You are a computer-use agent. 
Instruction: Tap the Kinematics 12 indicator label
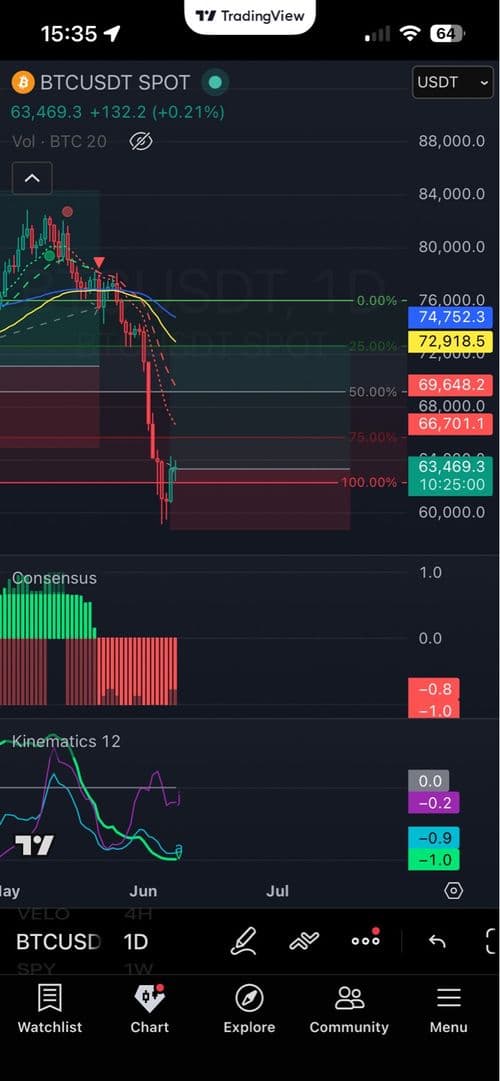click(66, 741)
